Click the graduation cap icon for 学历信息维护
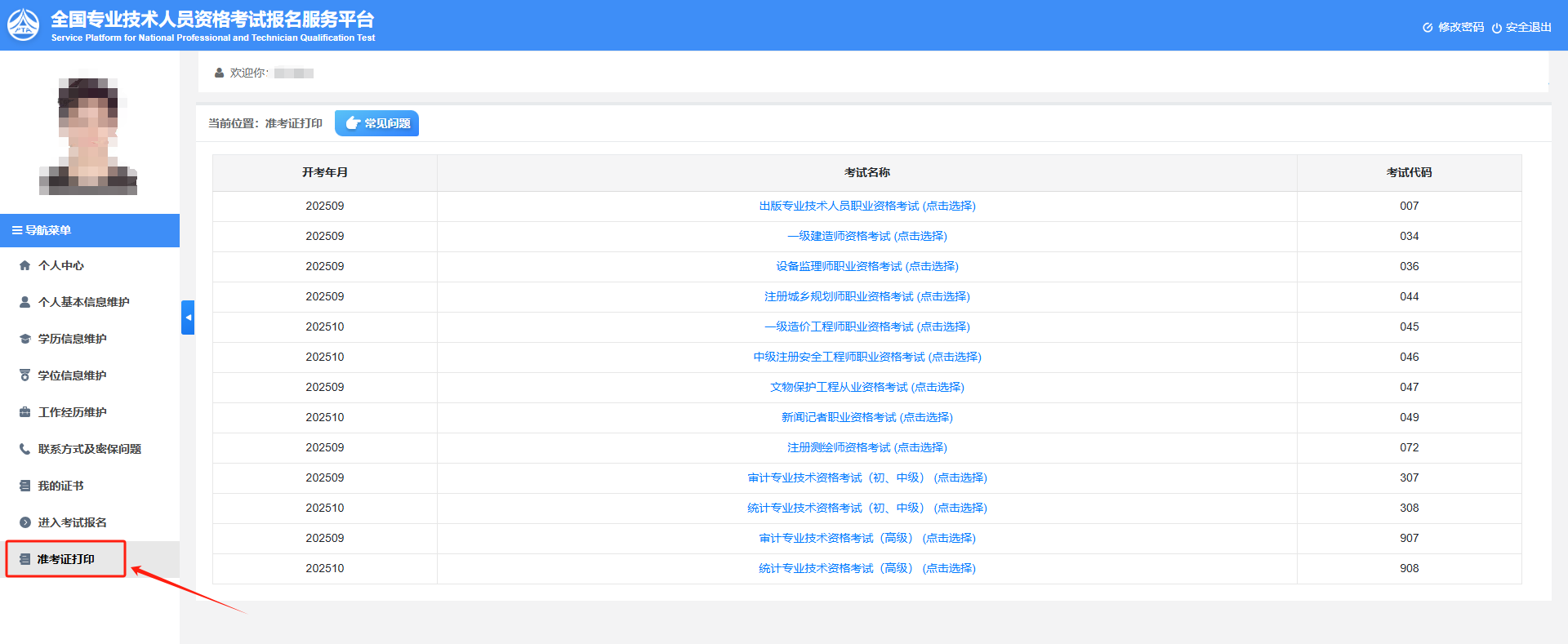The image size is (1568, 644). pos(24,339)
